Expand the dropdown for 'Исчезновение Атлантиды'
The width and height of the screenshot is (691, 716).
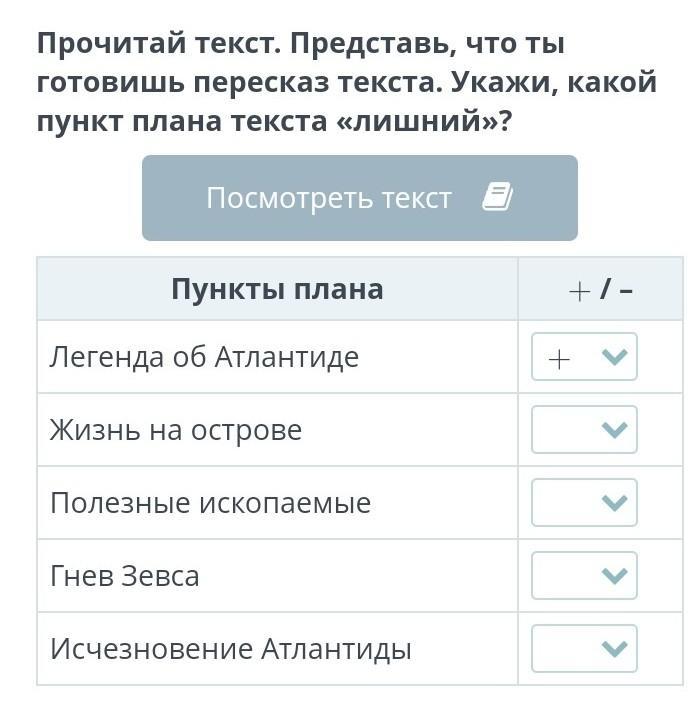(x=584, y=648)
